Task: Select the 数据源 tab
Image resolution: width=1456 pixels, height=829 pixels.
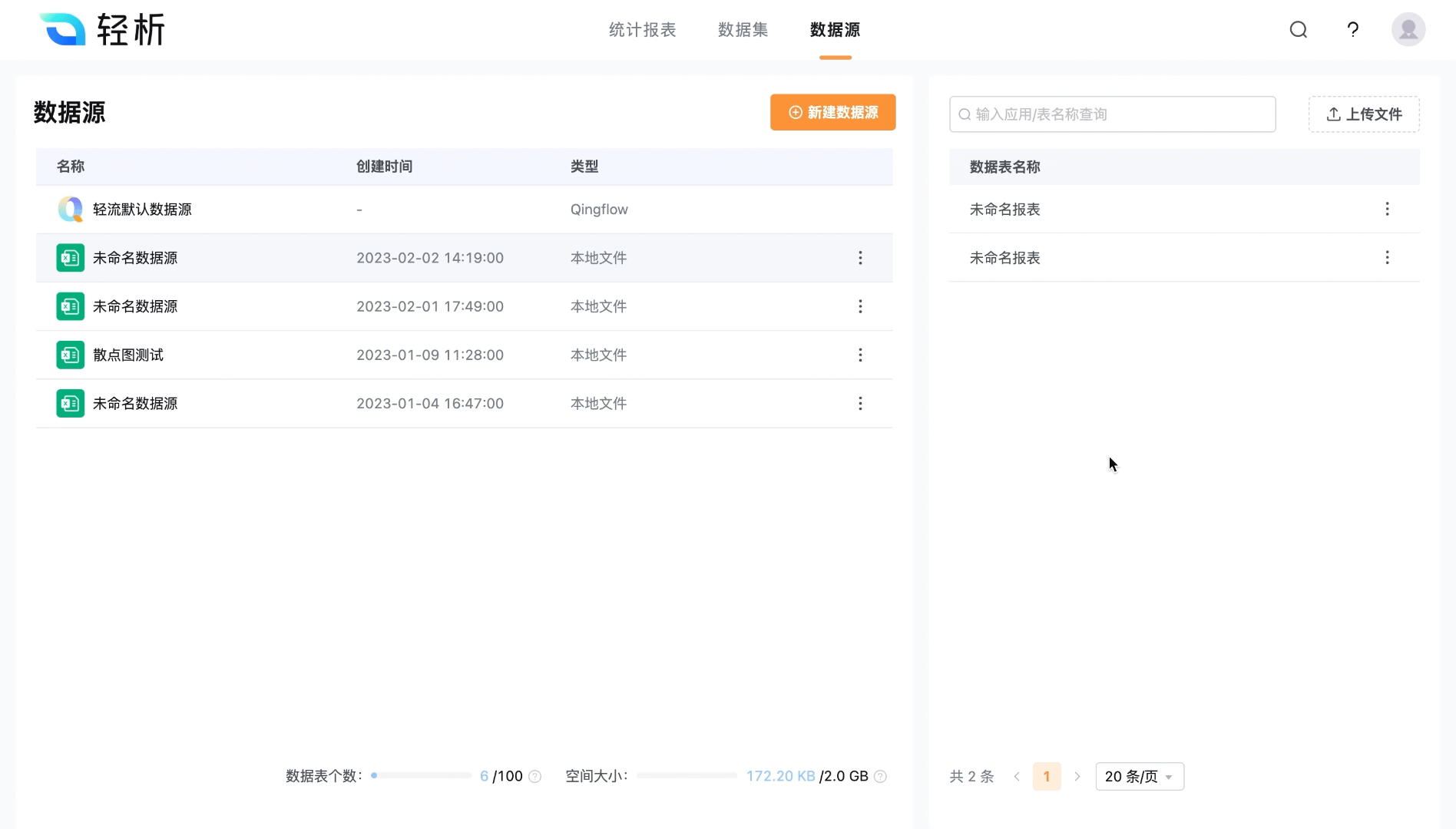Action: (835, 29)
